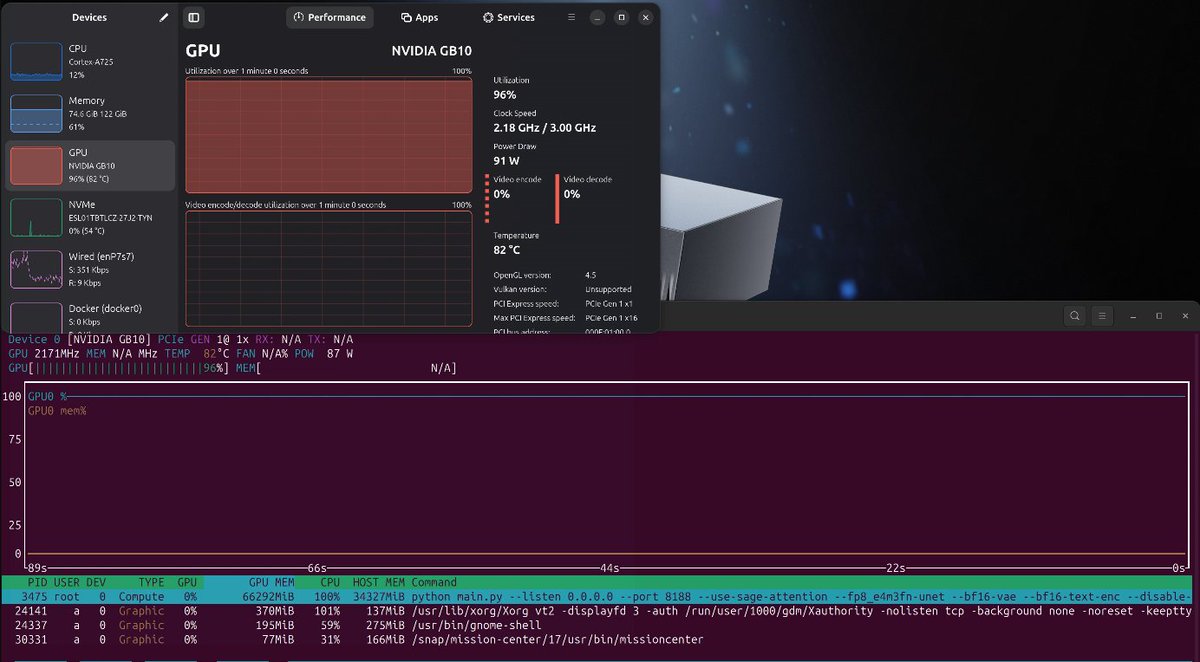Toggle the sidebar panel icon
Screen dimensions: 1200x662
194,17
